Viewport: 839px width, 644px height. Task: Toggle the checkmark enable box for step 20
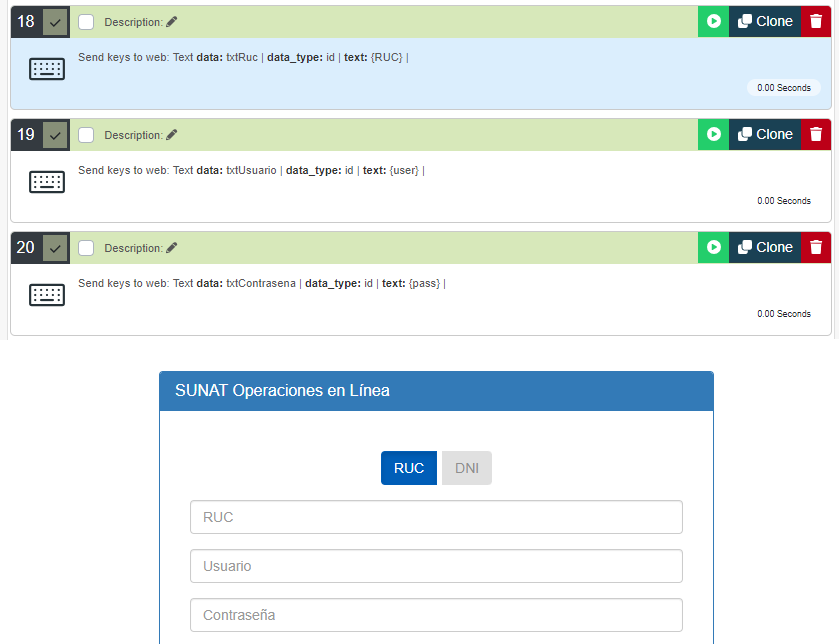click(55, 248)
